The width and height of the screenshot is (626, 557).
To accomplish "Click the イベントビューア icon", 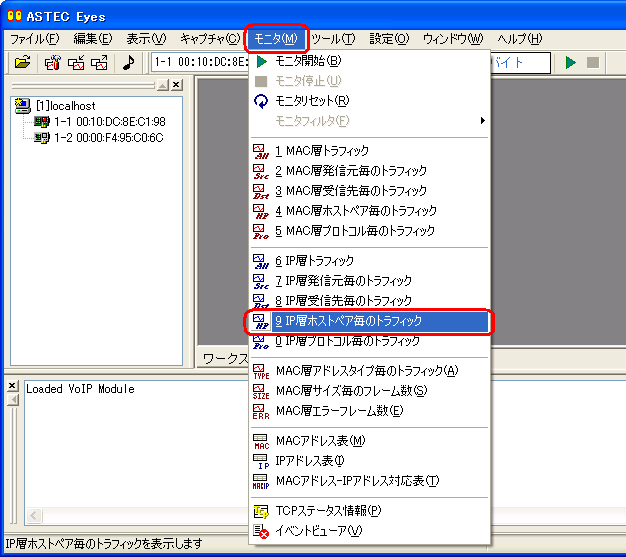I will click(261, 531).
